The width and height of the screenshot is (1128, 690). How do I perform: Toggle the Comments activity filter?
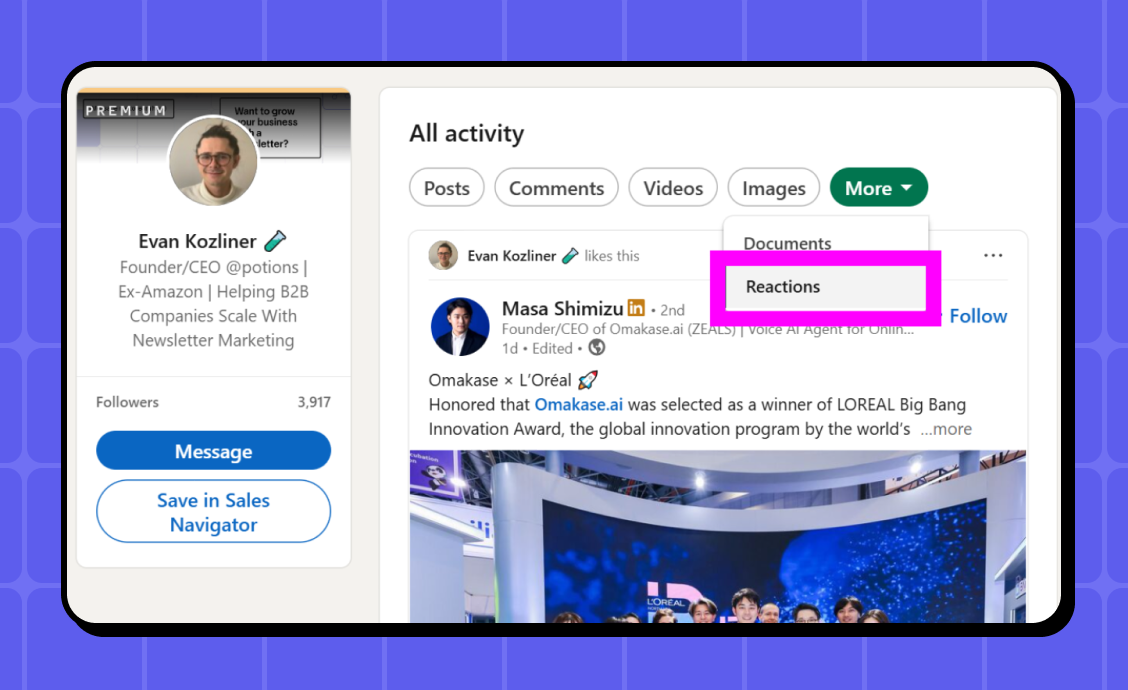pos(556,187)
